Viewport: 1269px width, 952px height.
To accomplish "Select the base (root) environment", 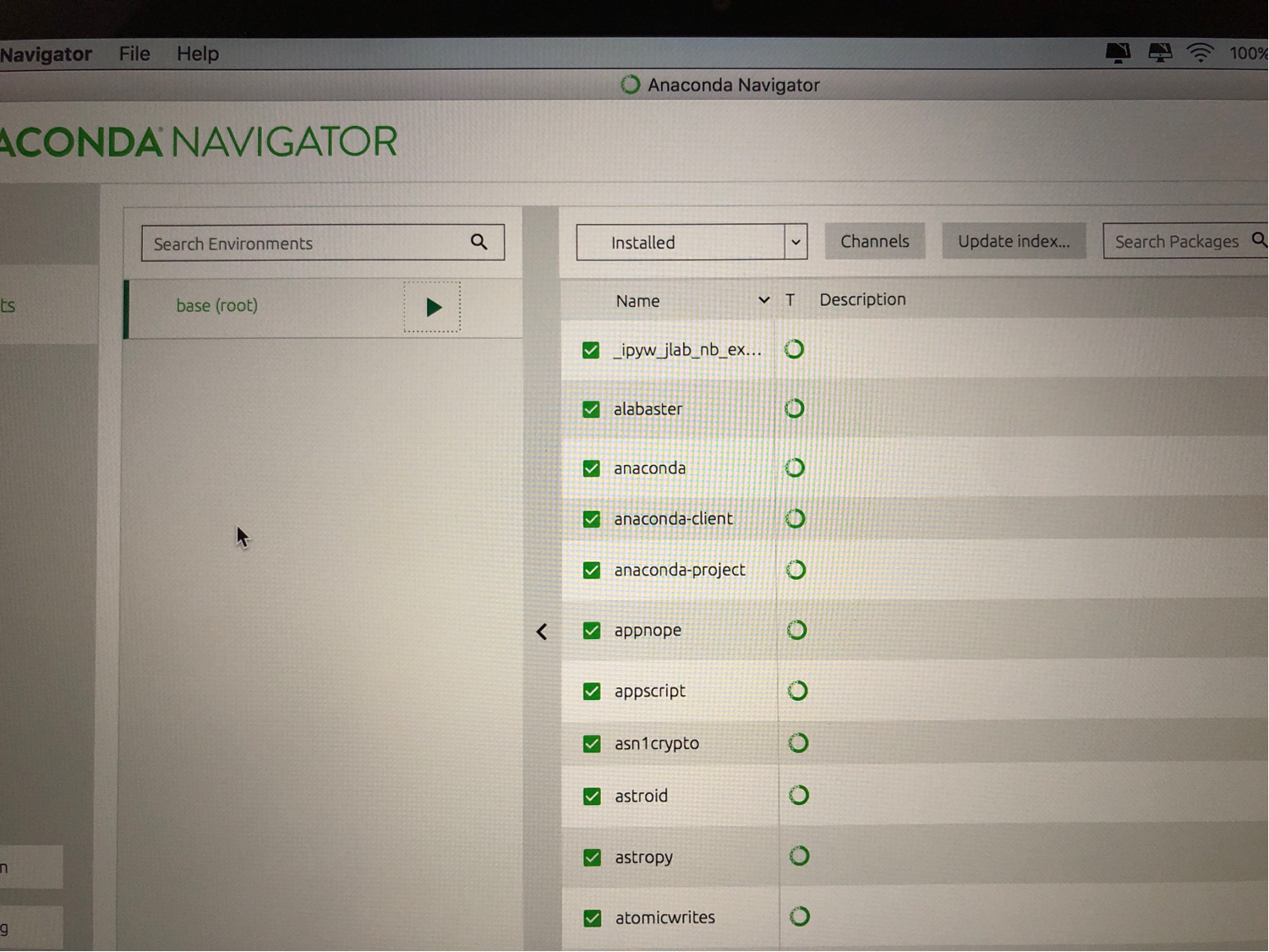I will (x=216, y=305).
